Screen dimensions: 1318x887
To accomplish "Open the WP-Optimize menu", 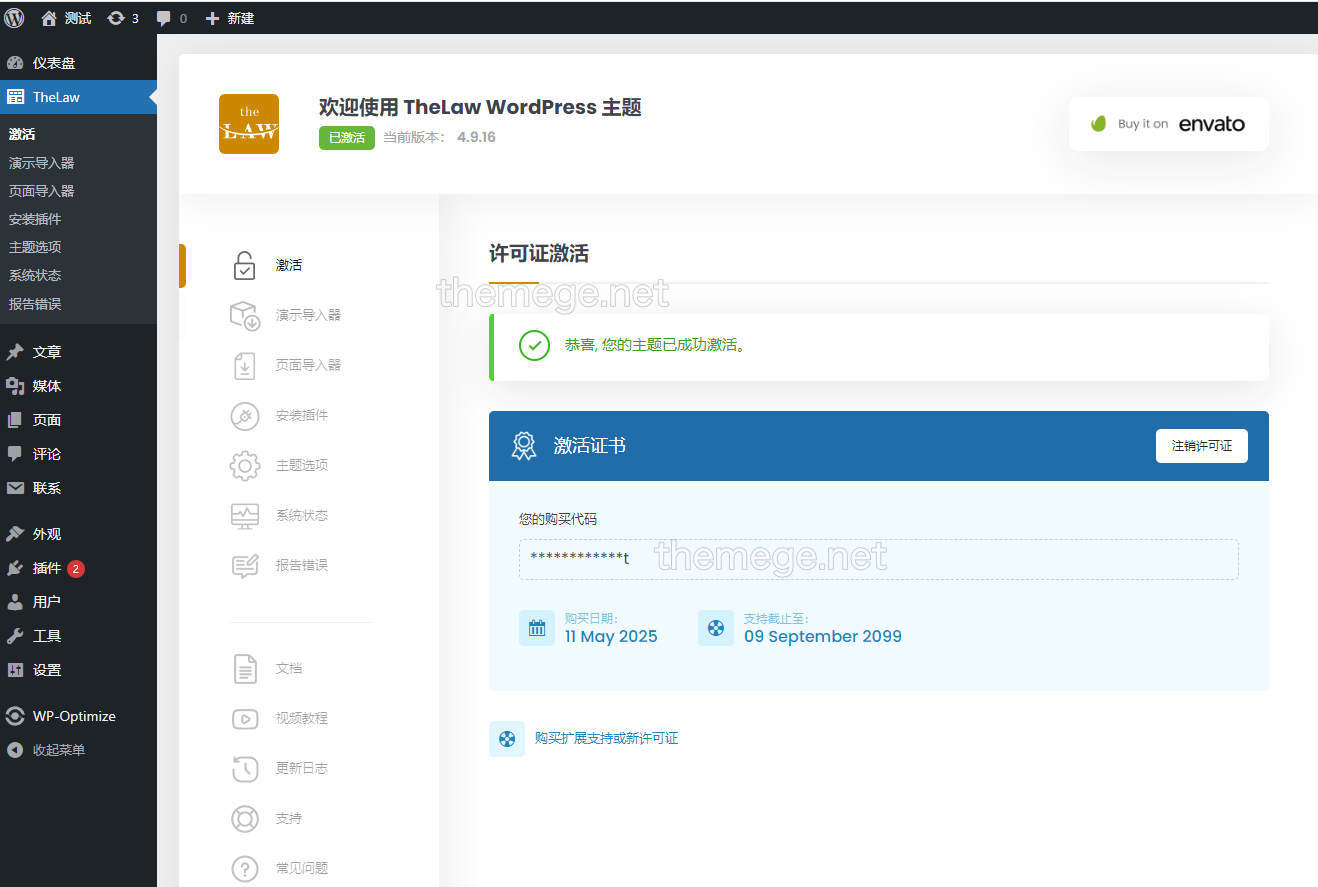I will click(78, 716).
